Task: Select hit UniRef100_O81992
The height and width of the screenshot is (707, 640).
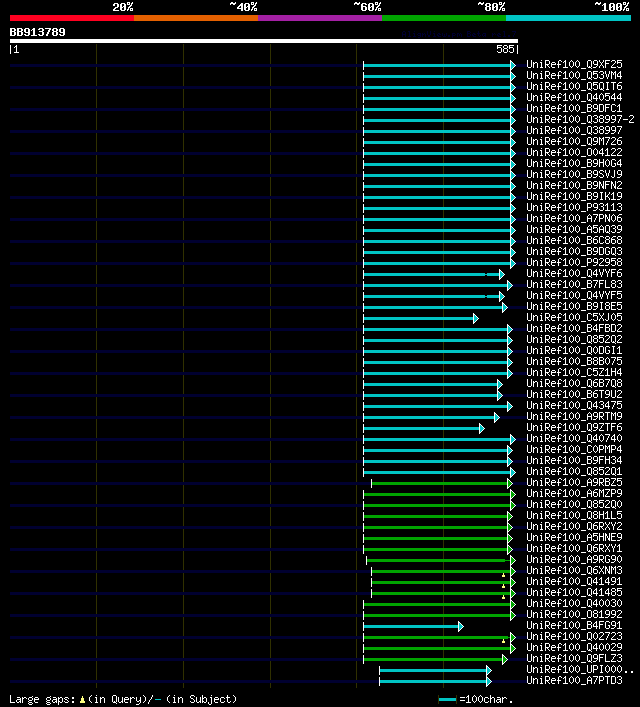Action: 574,614
